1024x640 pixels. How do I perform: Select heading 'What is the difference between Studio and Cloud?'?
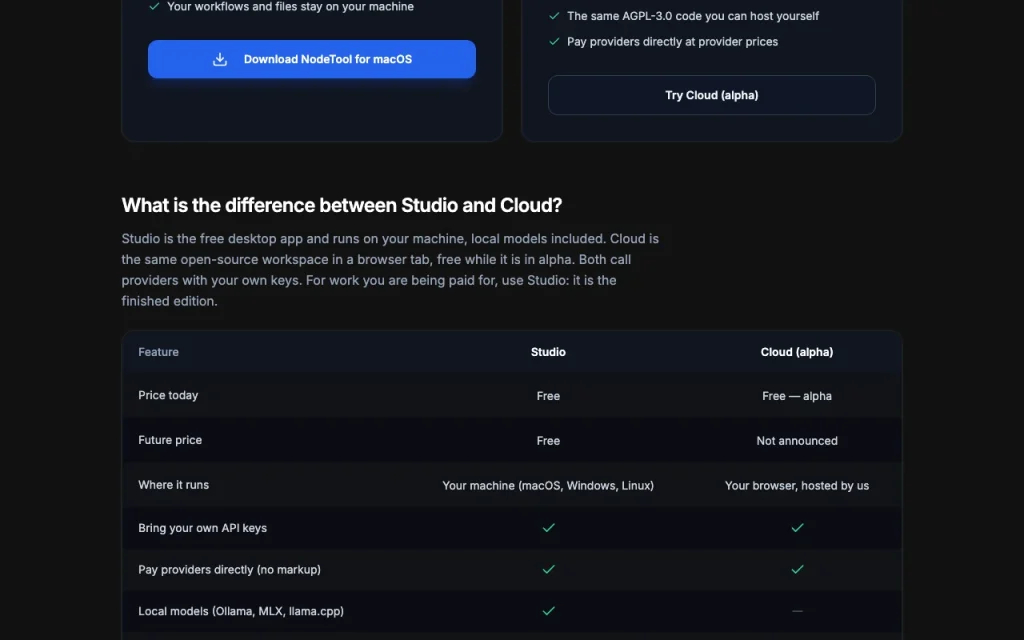point(342,205)
